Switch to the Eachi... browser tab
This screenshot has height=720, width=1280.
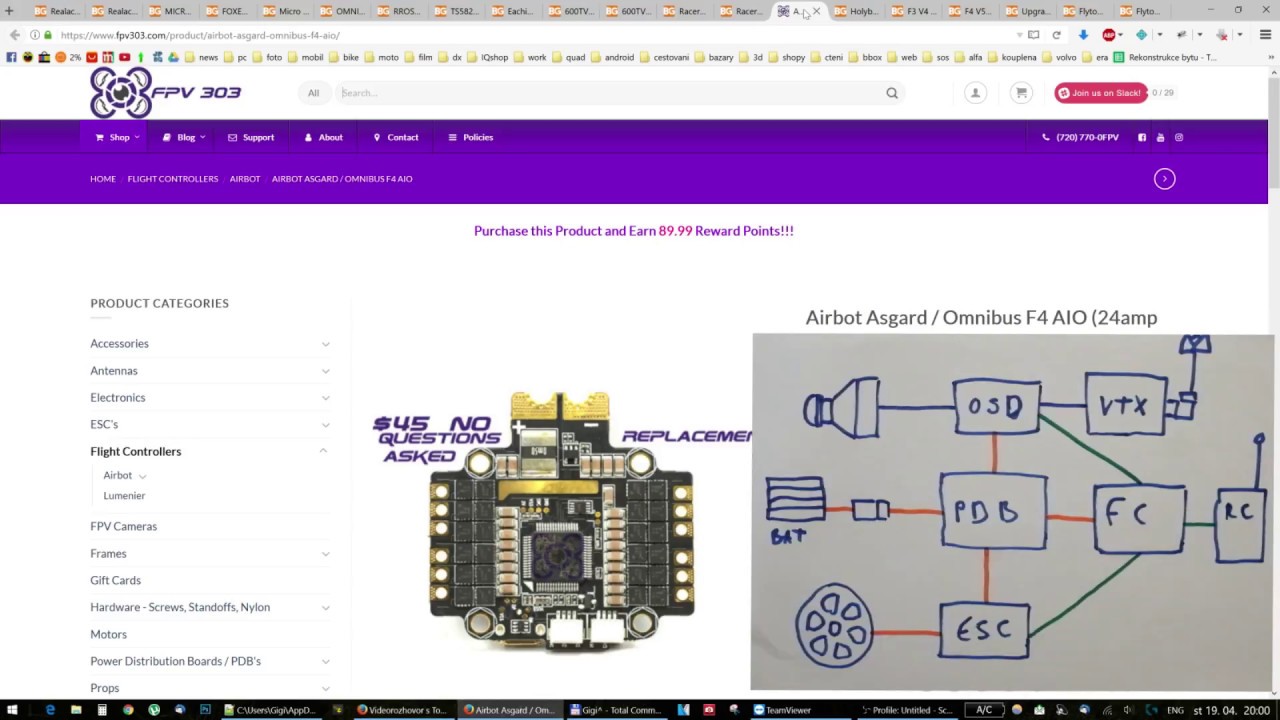pyautogui.click(x=513, y=11)
